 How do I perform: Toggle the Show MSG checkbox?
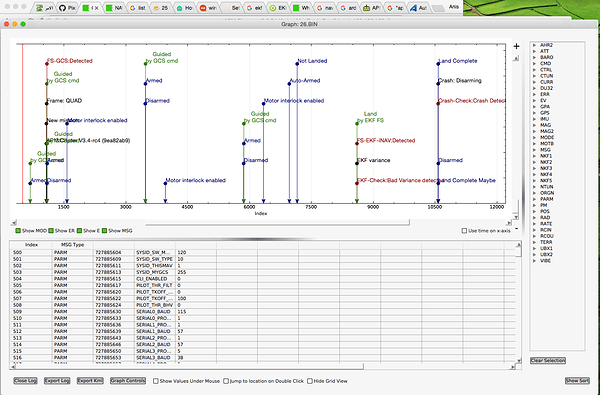click(104, 231)
